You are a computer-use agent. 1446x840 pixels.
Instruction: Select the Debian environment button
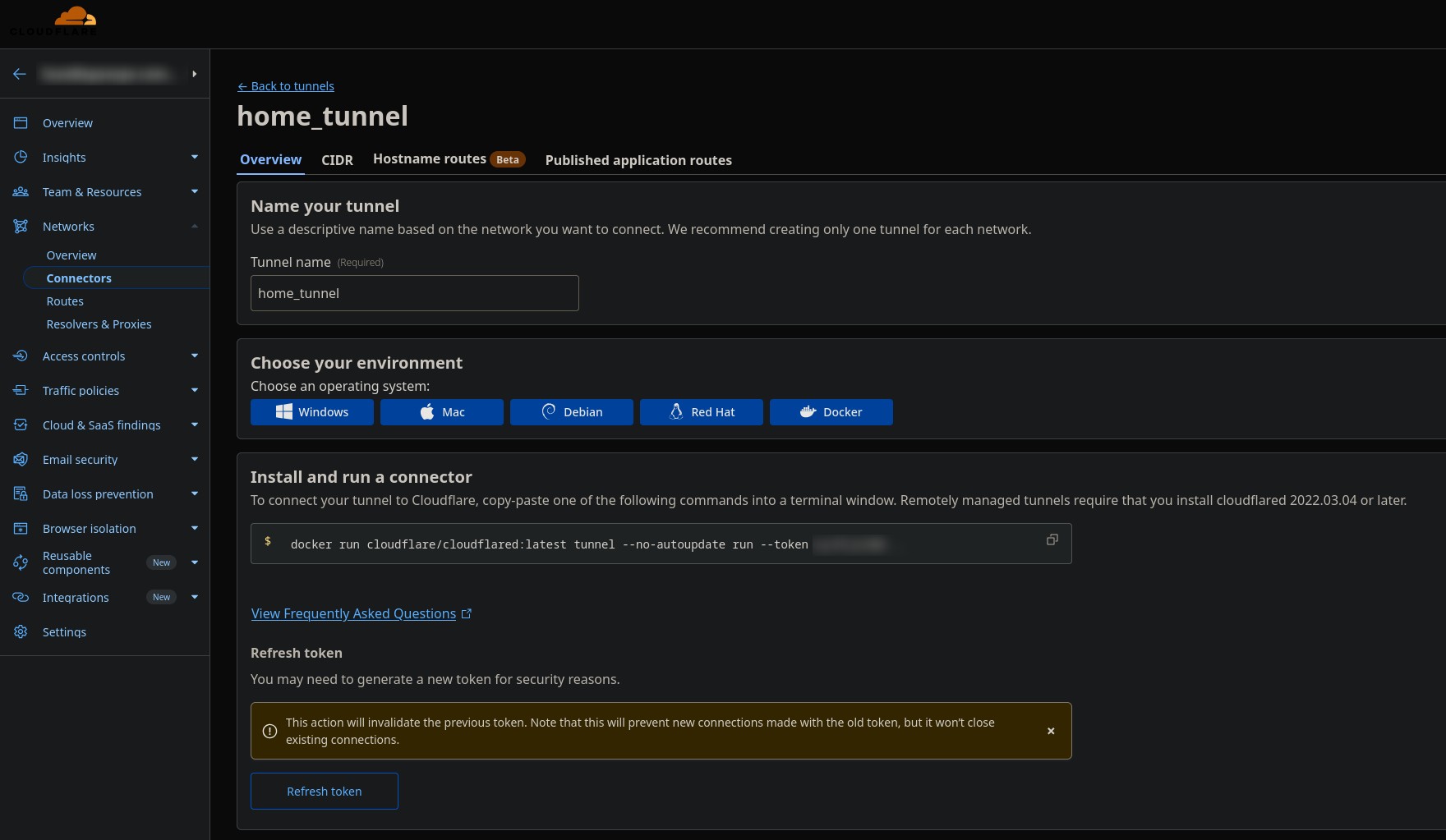(x=572, y=412)
